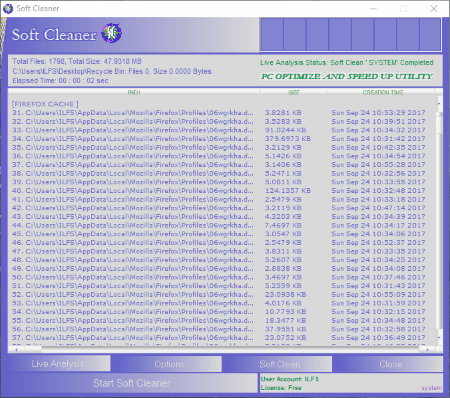Image resolution: width=450 pixels, height=398 pixels.
Task: Click creation time Sun Sep 24 10:53:29 2017
Action: point(378,113)
